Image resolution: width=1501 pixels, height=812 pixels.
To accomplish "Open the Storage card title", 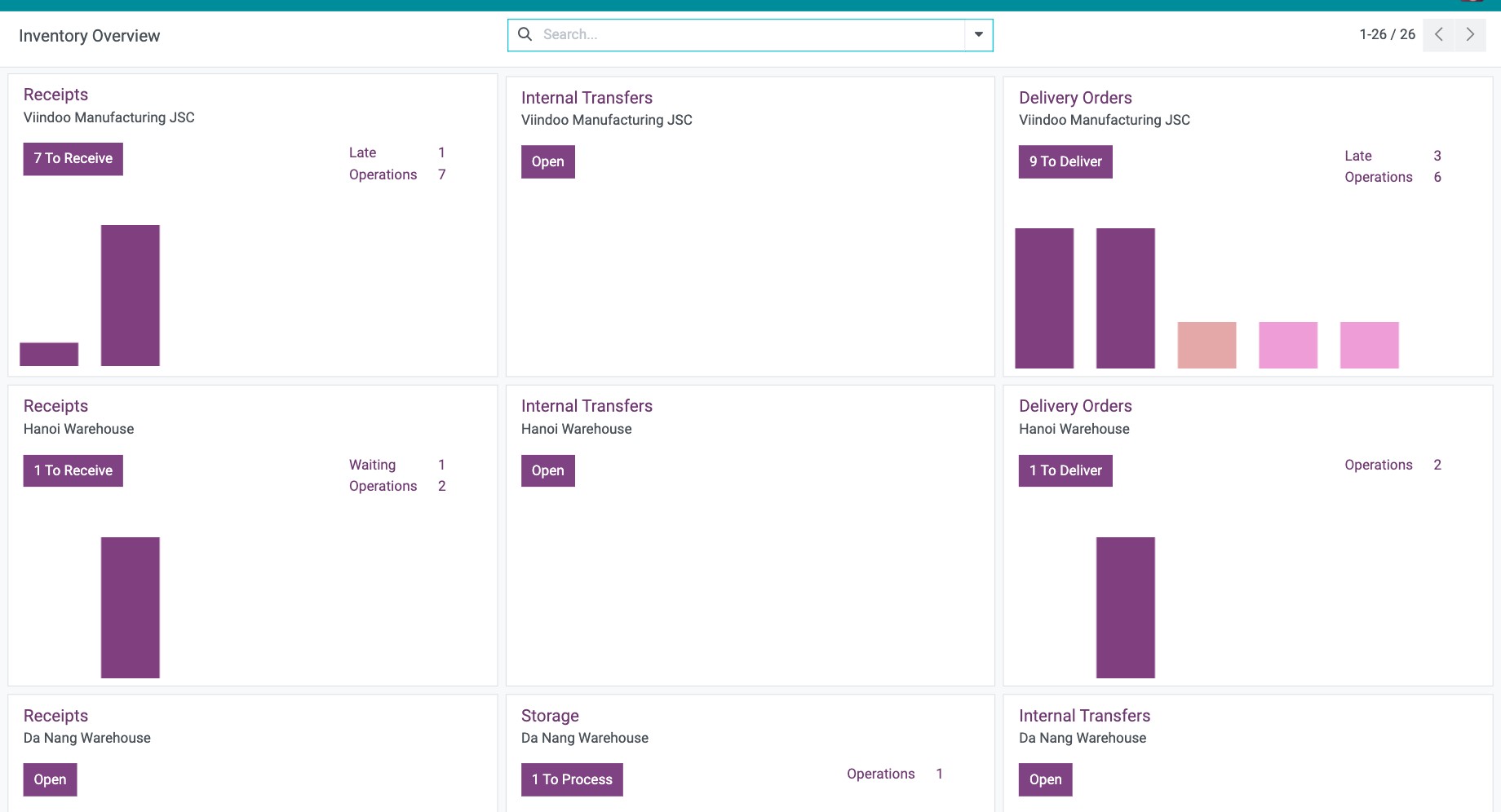I will click(550, 716).
